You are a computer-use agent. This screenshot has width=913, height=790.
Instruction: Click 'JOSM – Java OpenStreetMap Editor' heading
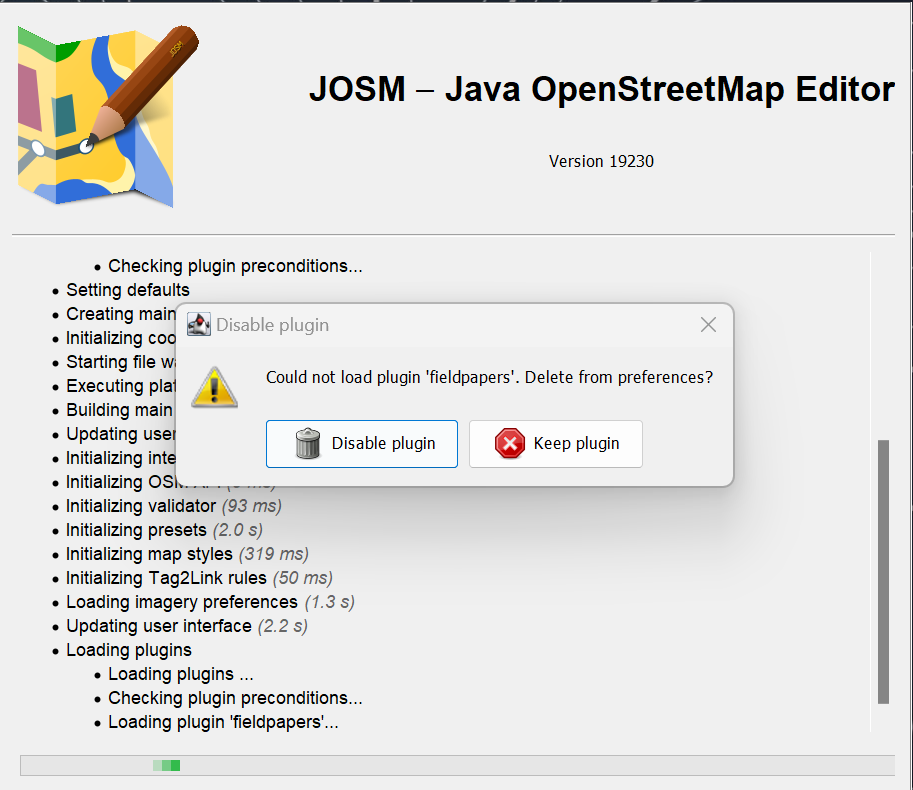click(601, 89)
